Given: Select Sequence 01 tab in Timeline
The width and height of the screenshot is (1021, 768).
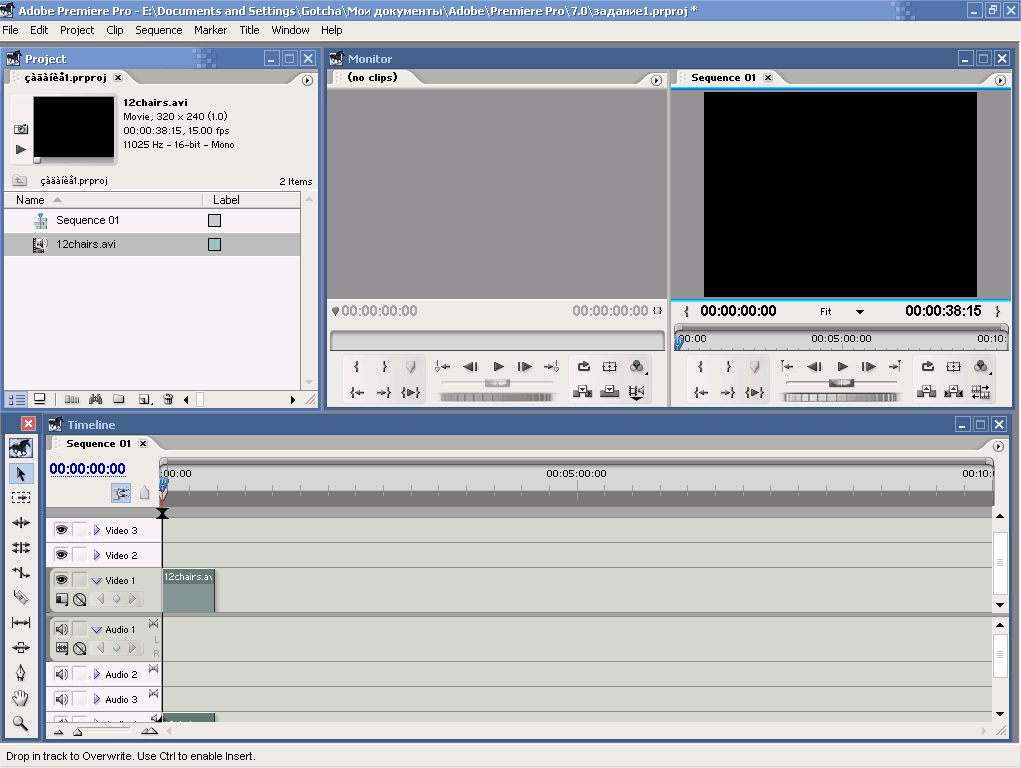Looking at the screenshot, I should [98, 444].
